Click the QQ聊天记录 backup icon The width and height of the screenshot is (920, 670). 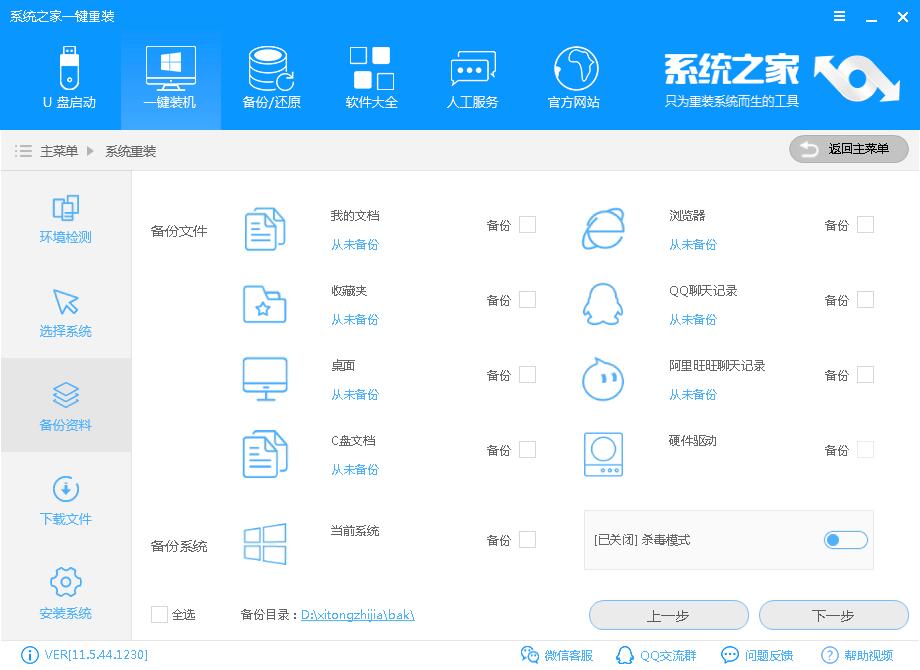click(x=602, y=303)
